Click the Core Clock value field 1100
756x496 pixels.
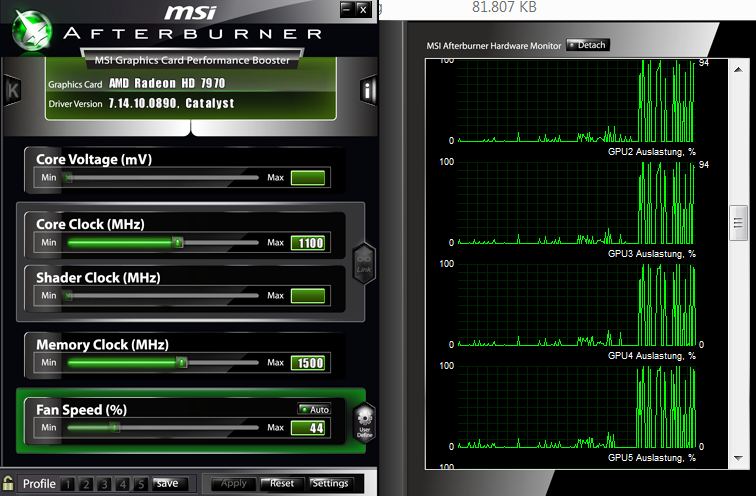(308, 243)
